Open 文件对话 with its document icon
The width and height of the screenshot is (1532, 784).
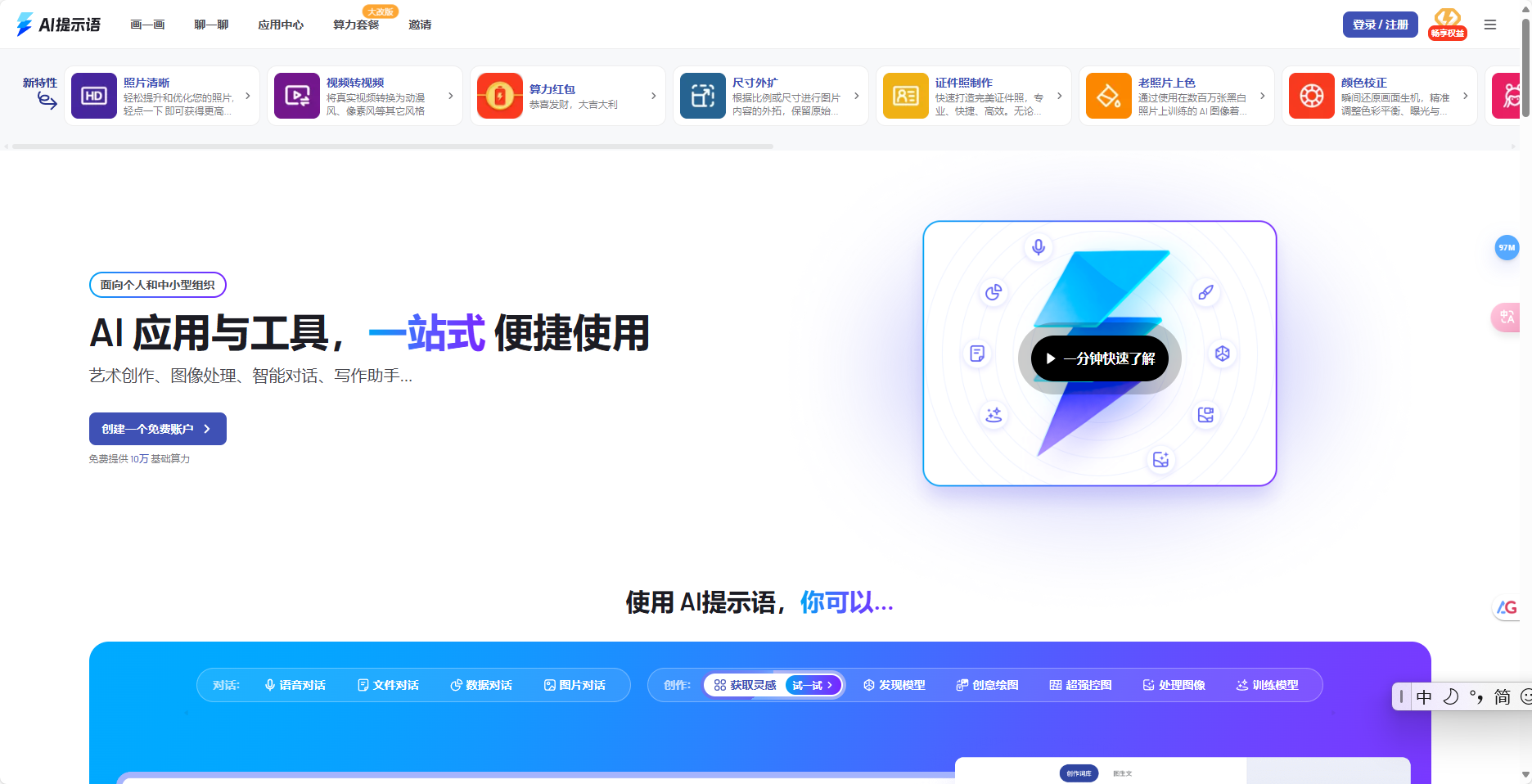(x=363, y=685)
